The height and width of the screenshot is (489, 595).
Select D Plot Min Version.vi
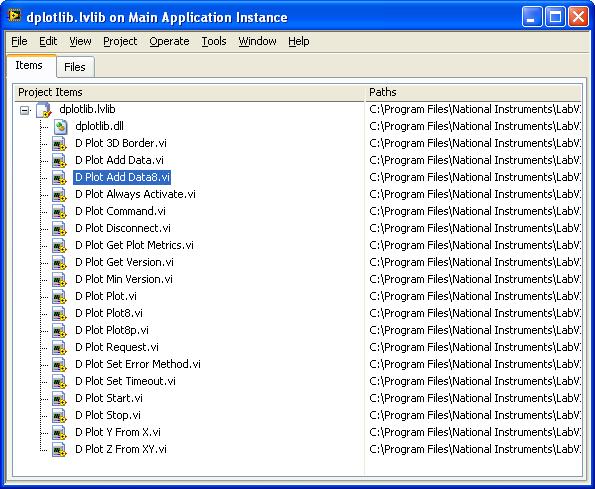[x=124, y=279]
